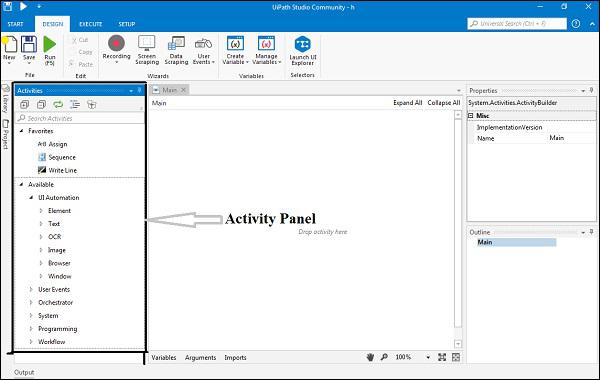The width and height of the screenshot is (600, 380).
Task: Select the Main document tab
Action: coord(170,90)
